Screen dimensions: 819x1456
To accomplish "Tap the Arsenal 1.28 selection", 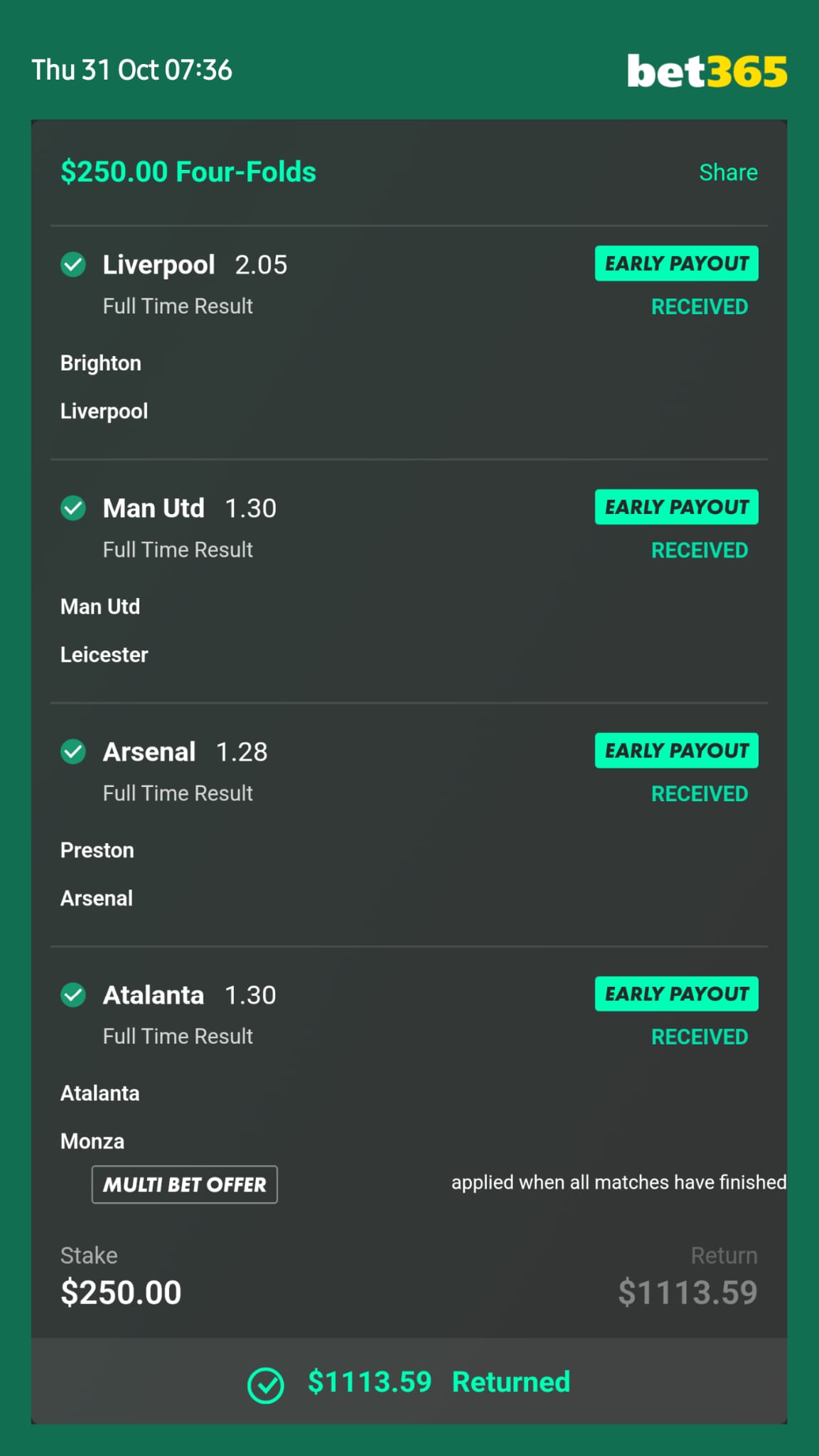I will click(185, 751).
